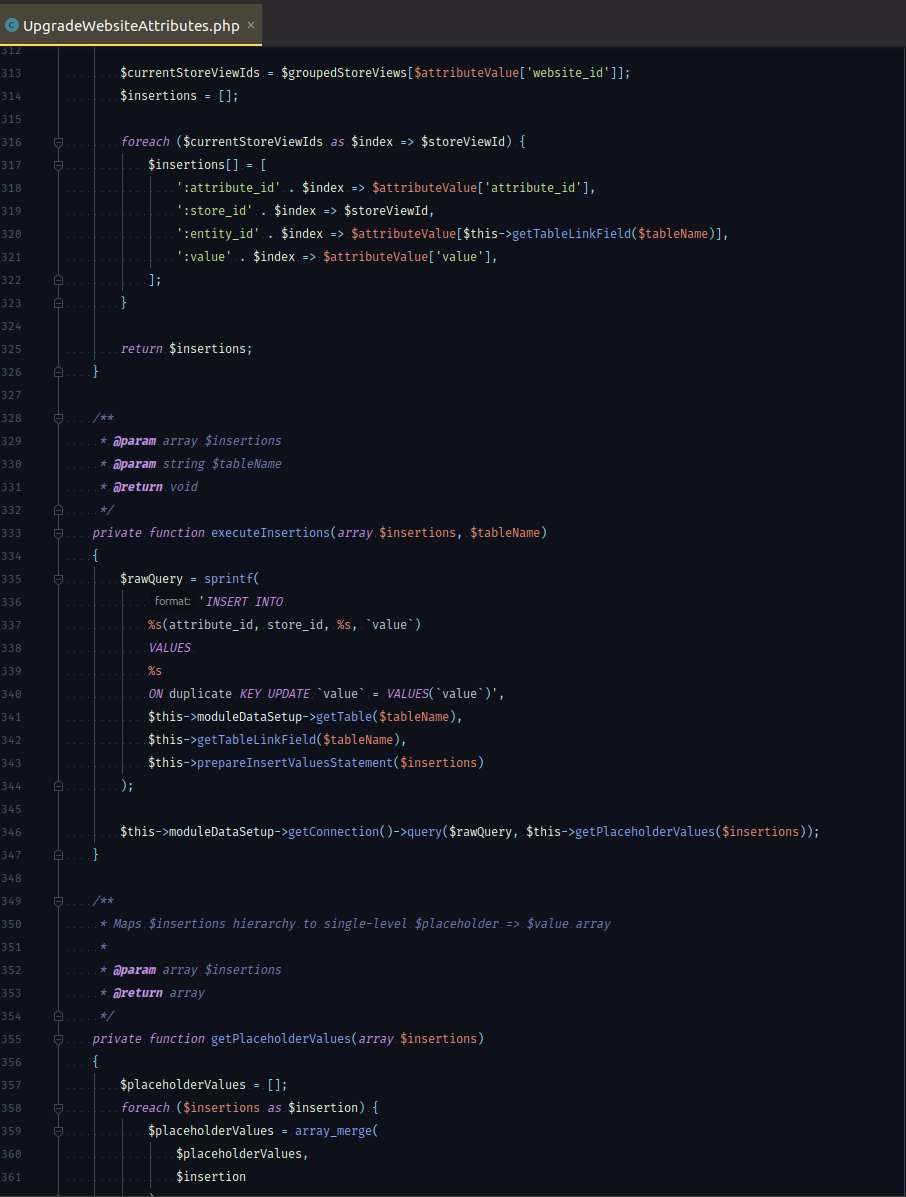Screen dimensions: 906x1197
Task: Click line number 333 in gutter
Action: point(11,533)
